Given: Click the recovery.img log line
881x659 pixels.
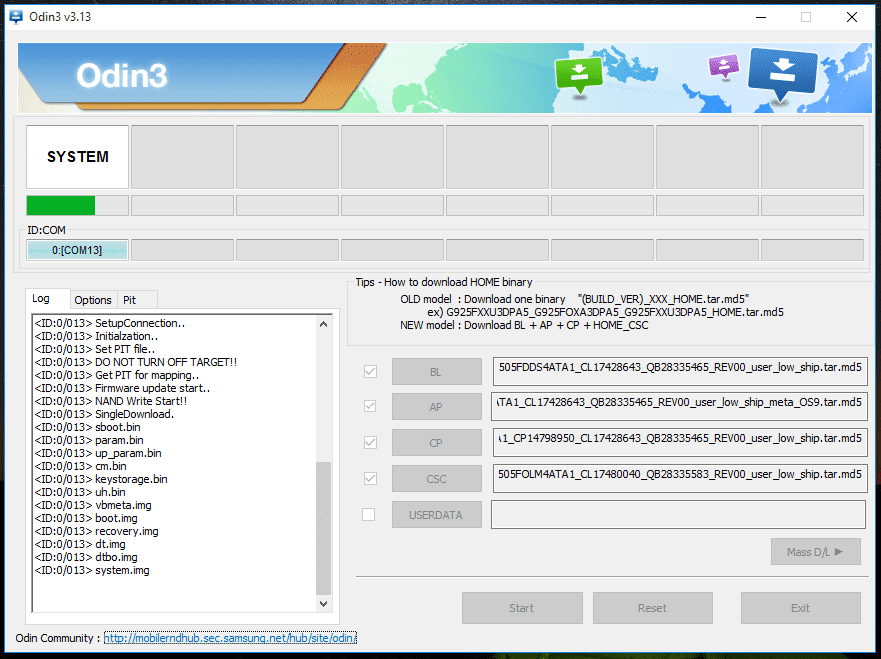Looking at the screenshot, I should pos(97,531).
